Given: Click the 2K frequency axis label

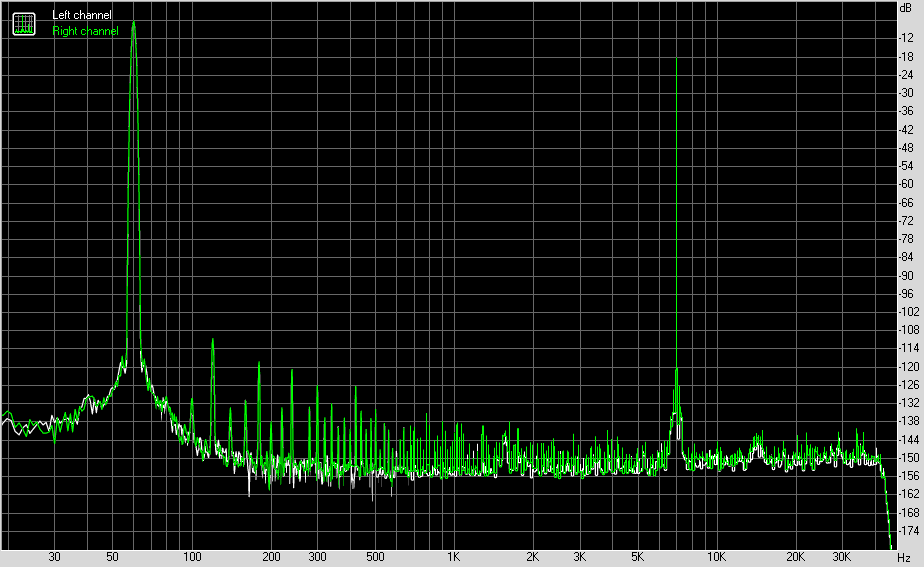Looking at the screenshot, I should (532, 557).
